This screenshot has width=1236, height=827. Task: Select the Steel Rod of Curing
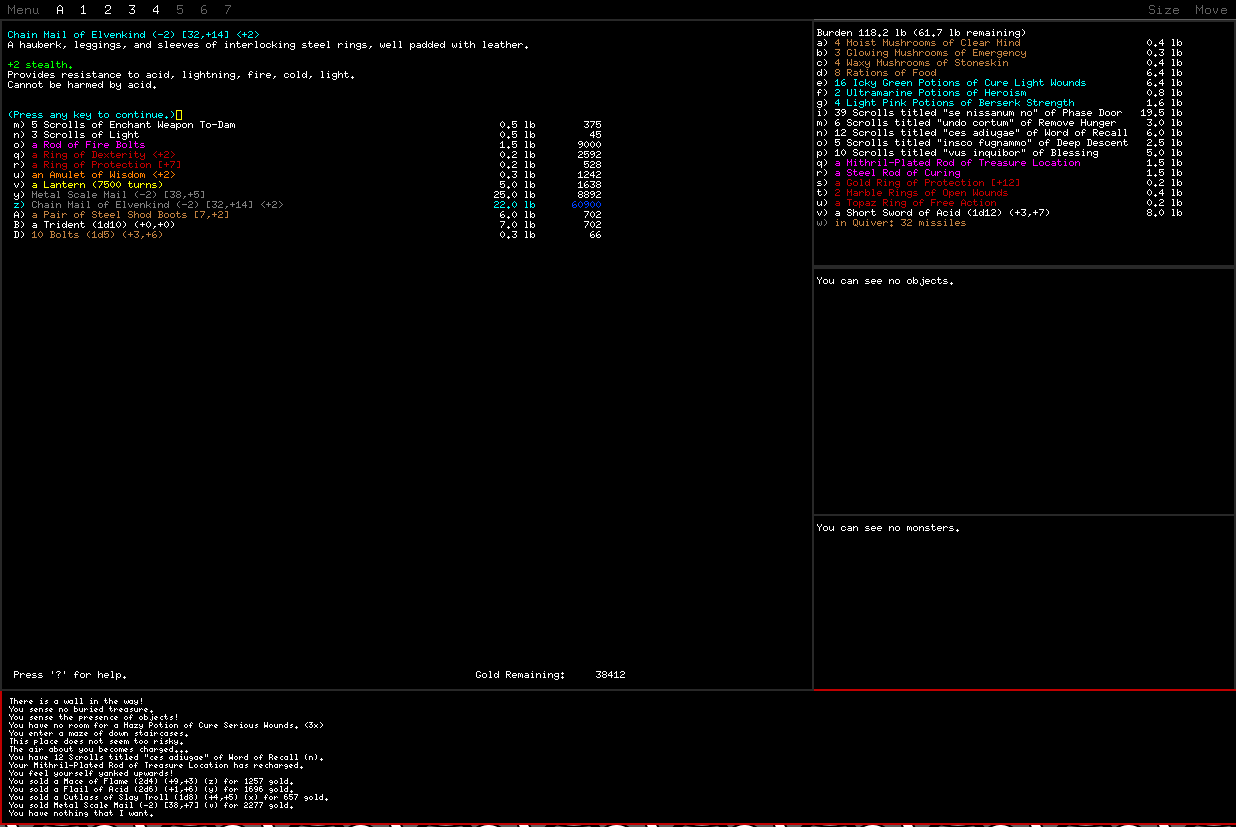coord(1000,173)
